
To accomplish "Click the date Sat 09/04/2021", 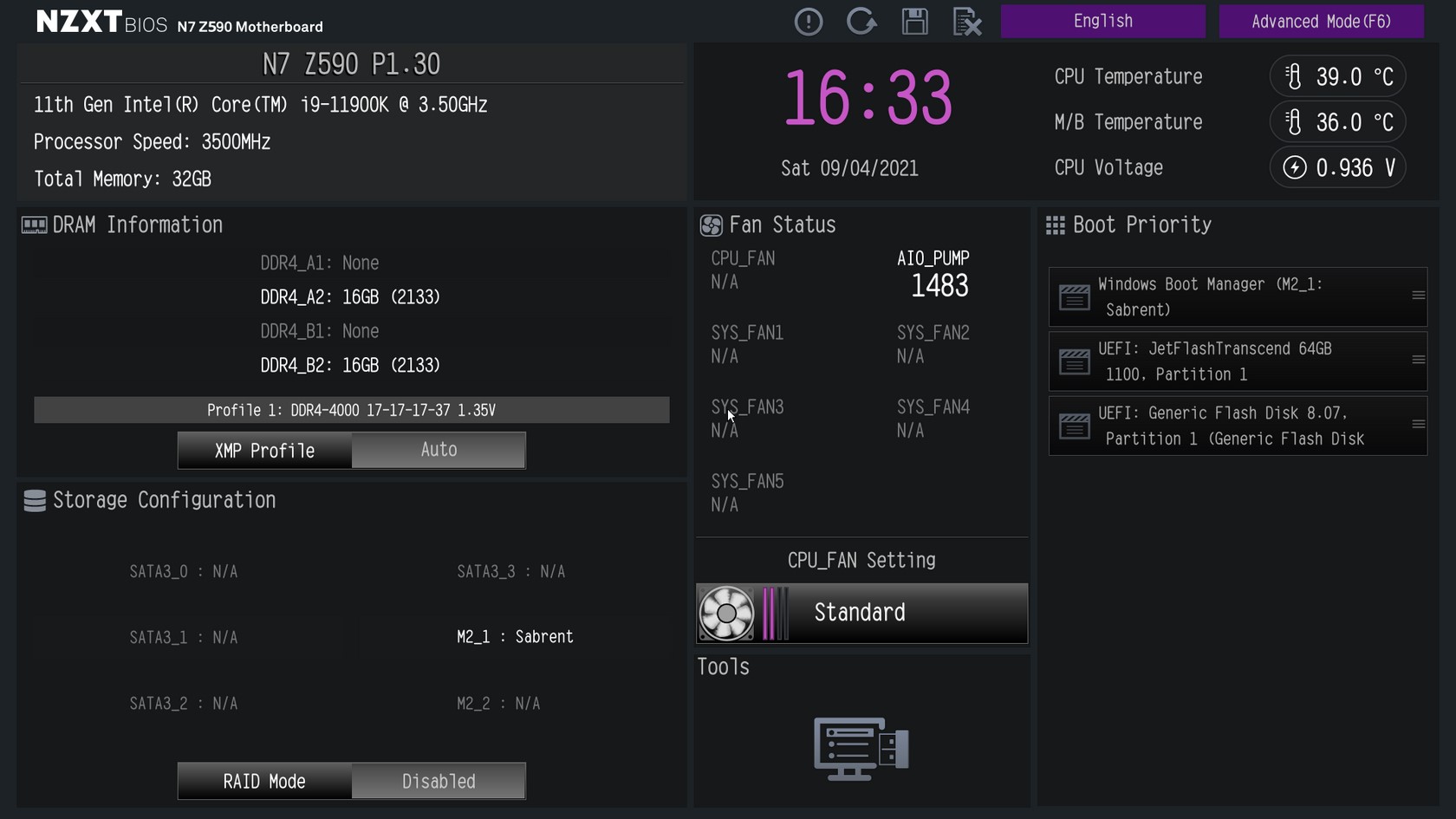I will tap(849, 168).
